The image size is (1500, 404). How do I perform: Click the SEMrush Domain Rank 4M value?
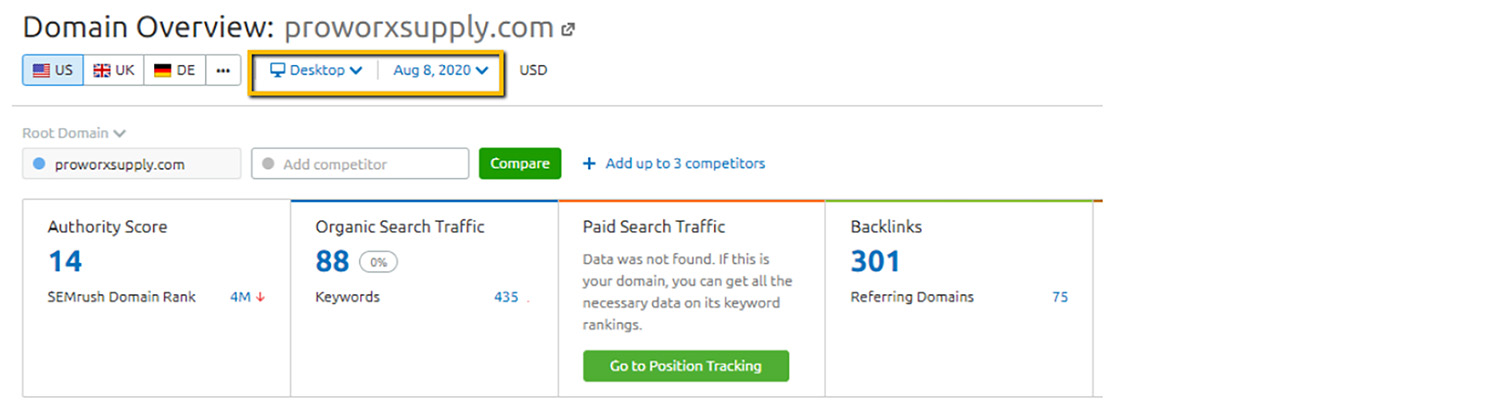point(240,297)
